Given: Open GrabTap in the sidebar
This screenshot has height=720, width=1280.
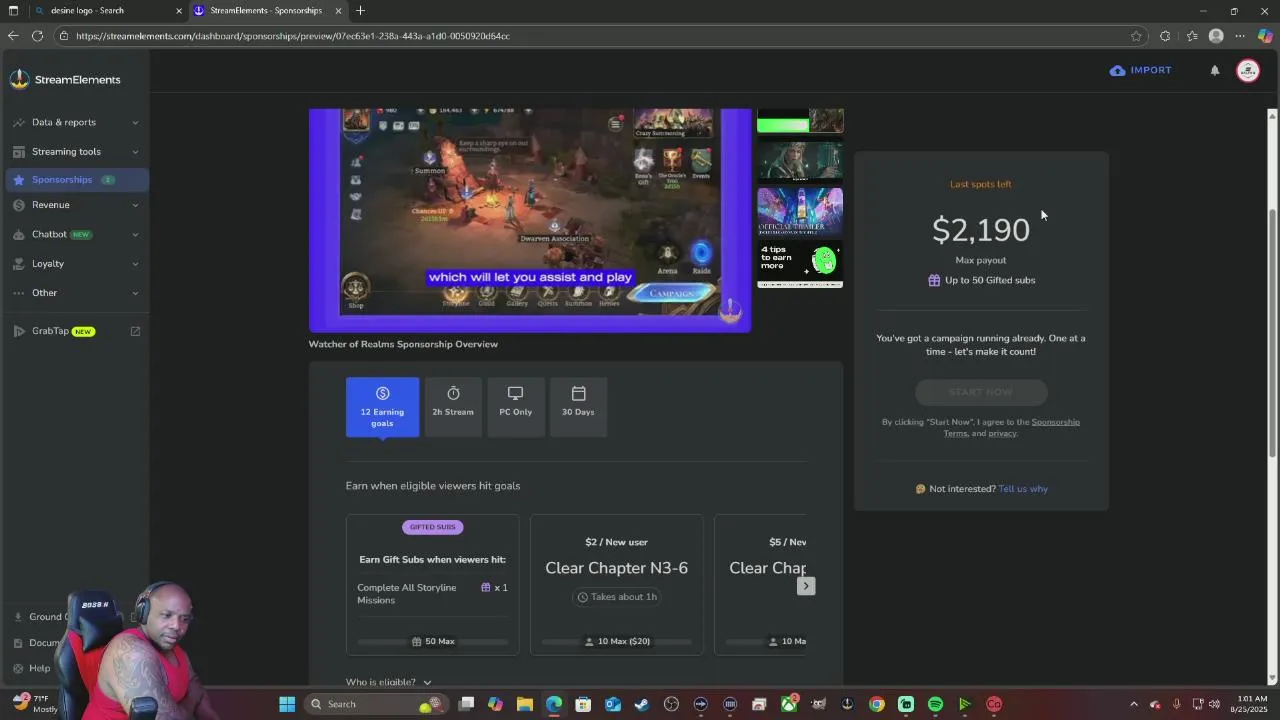Looking at the screenshot, I should [x=75, y=331].
